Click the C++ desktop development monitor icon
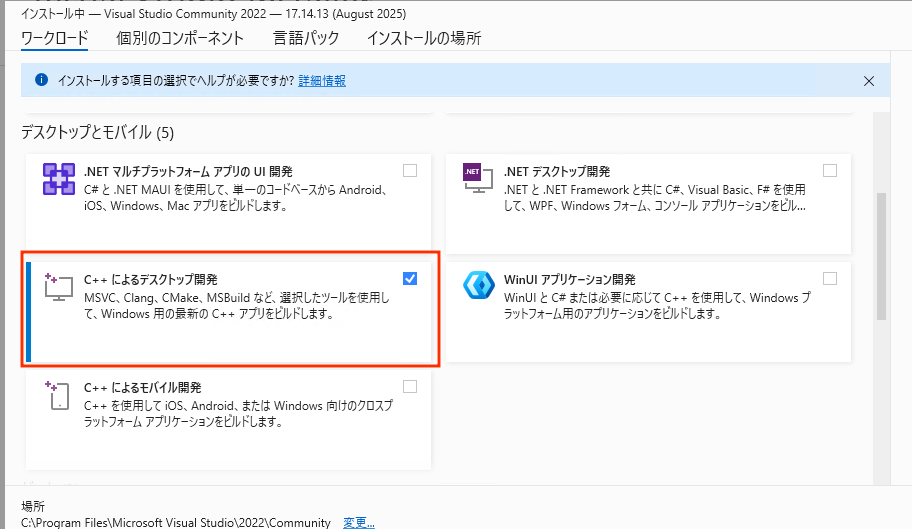This screenshot has width=912, height=529. 59,287
